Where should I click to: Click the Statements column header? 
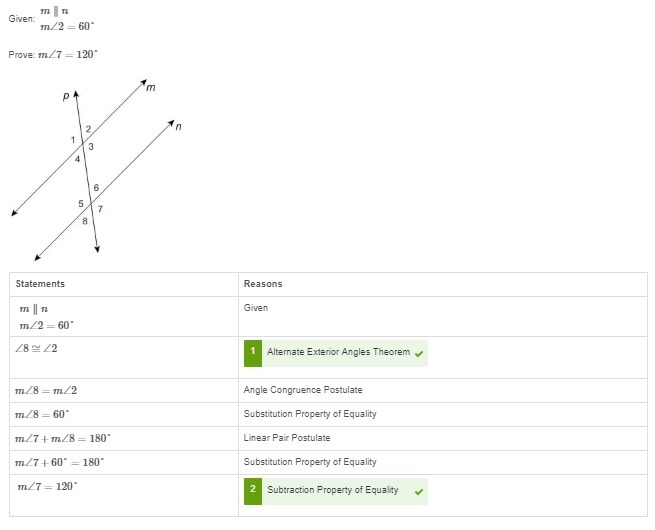tap(40, 284)
